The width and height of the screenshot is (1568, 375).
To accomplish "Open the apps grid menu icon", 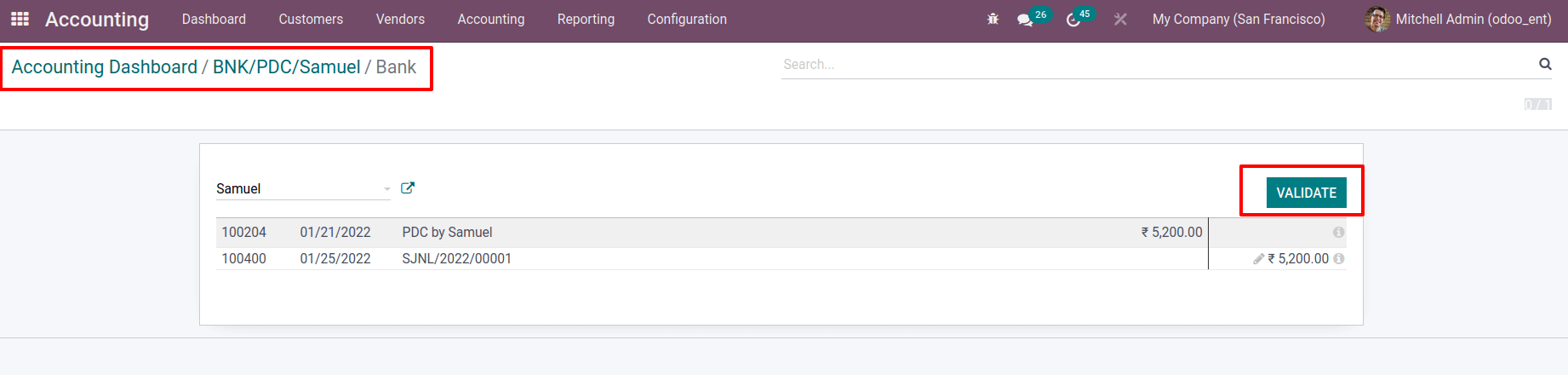I will [x=20, y=19].
